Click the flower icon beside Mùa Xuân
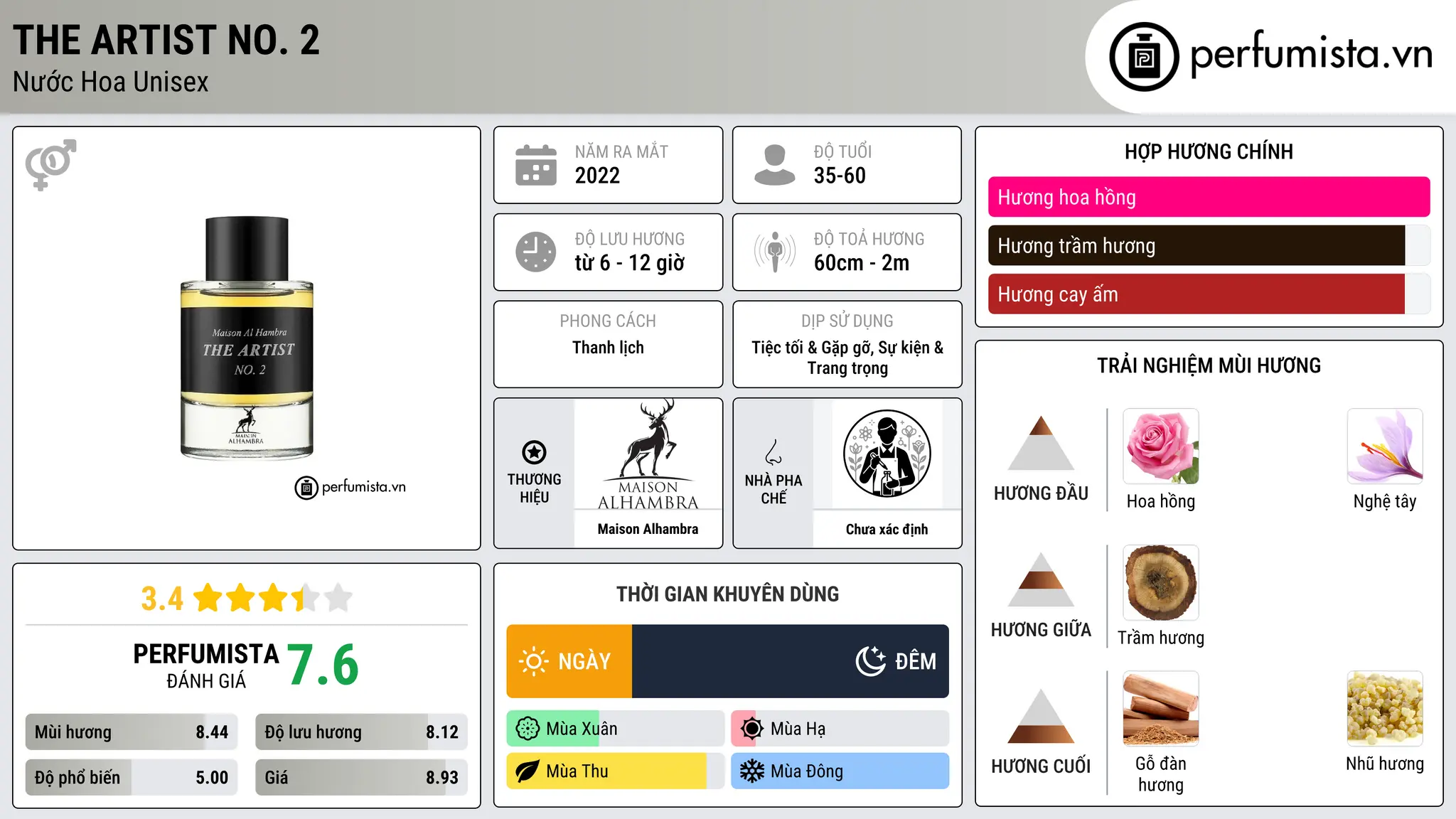The image size is (1456, 819). tap(528, 729)
